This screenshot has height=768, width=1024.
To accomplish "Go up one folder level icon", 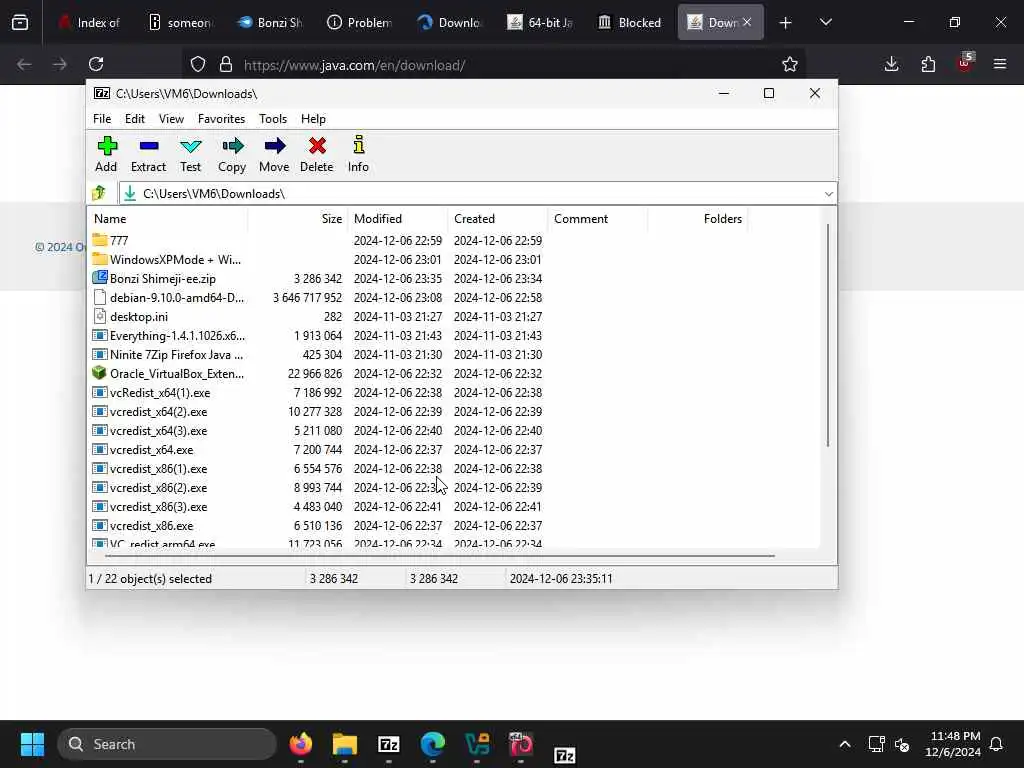I will pyautogui.click(x=99, y=193).
